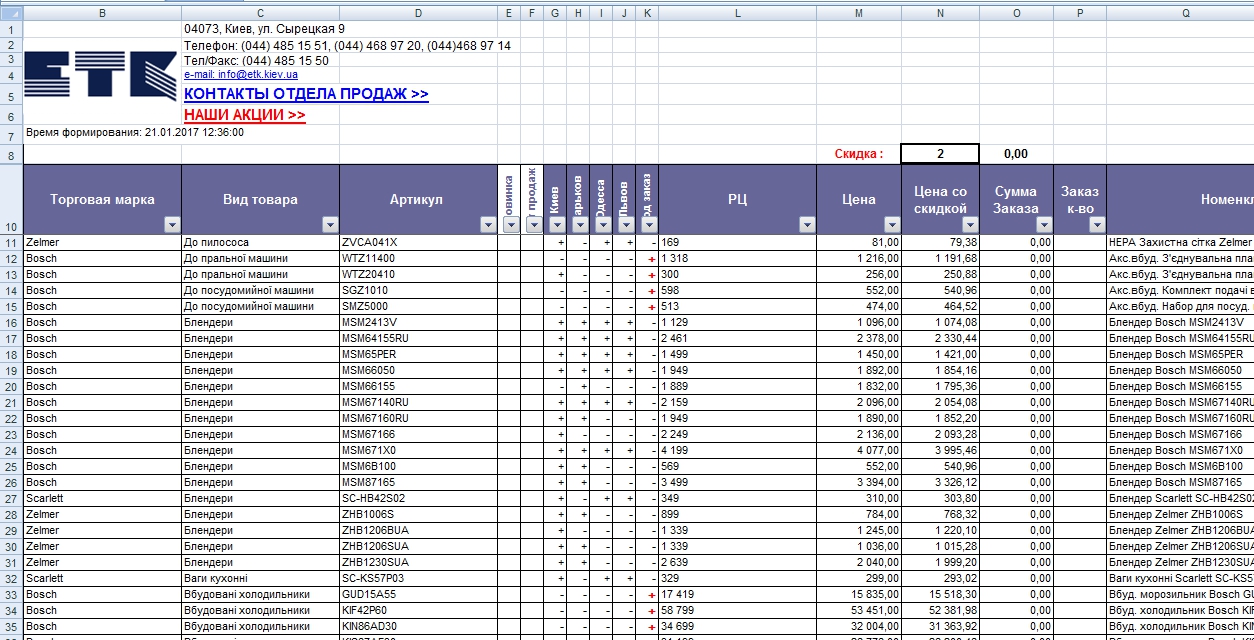Viewport: 1254px width, 640px height.
Task: Click the ETK company logo image
Action: click(100, 76)
